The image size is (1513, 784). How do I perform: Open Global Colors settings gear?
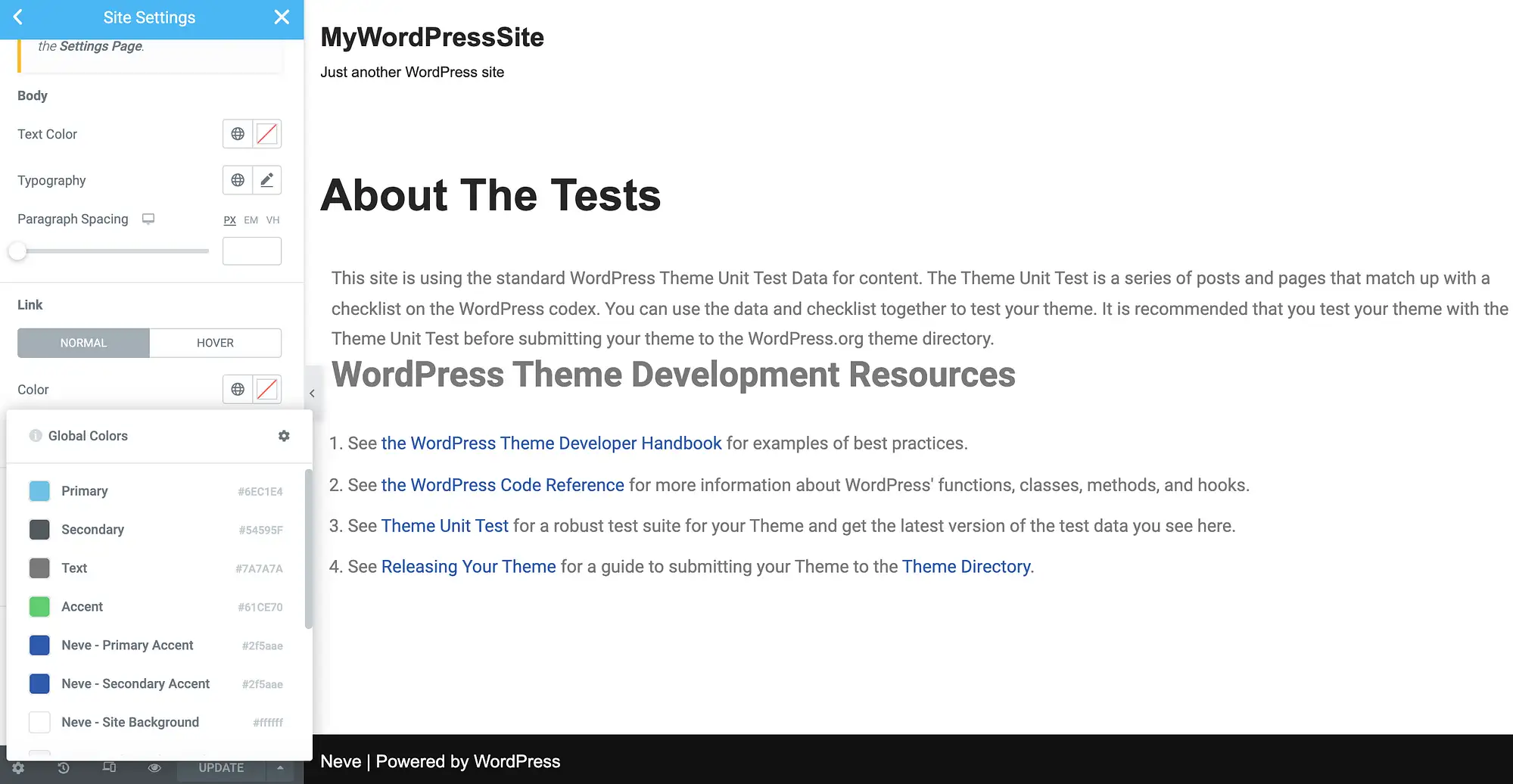pos(284,436)
